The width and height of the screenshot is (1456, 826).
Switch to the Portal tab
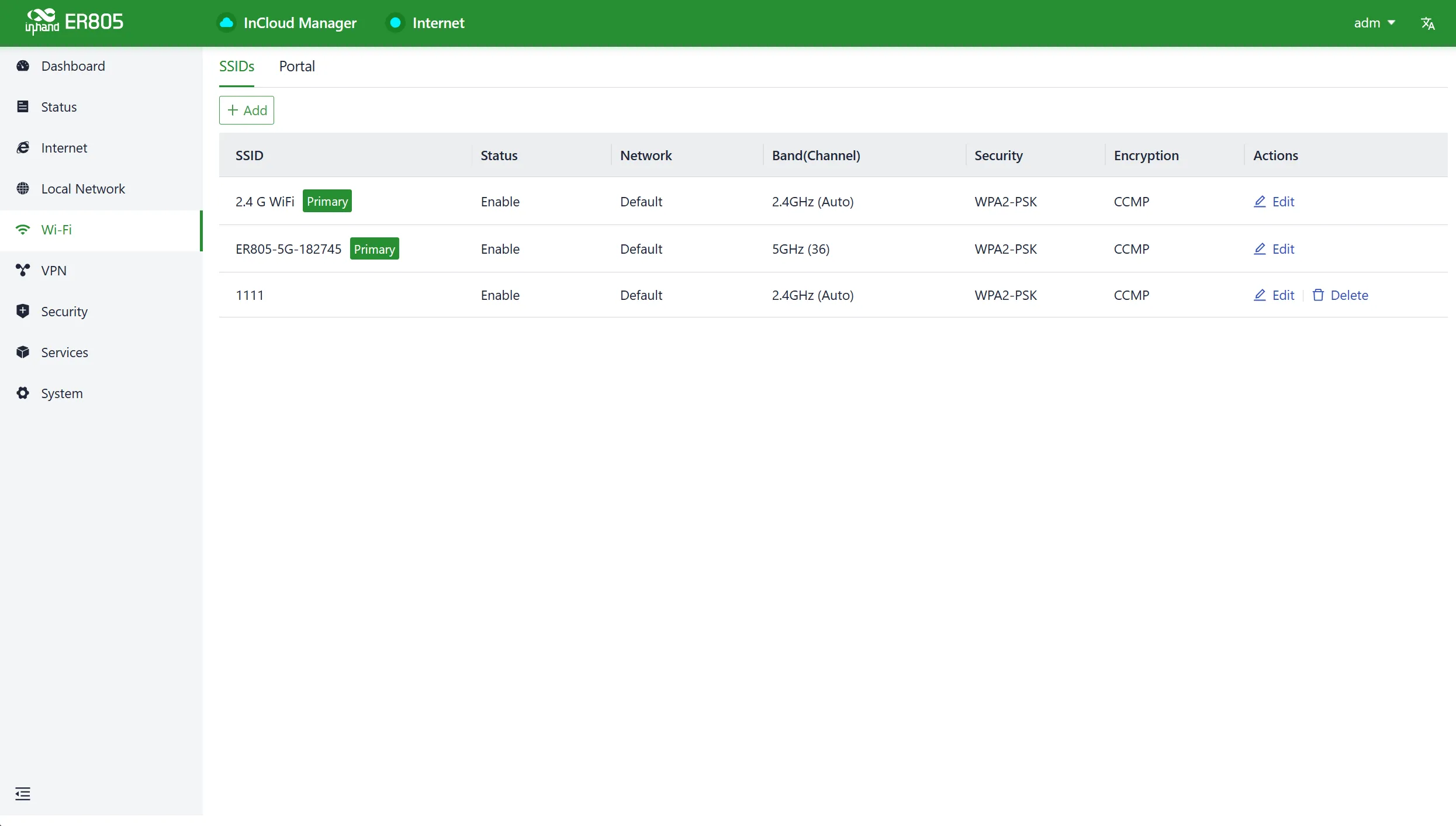(297, 66)
